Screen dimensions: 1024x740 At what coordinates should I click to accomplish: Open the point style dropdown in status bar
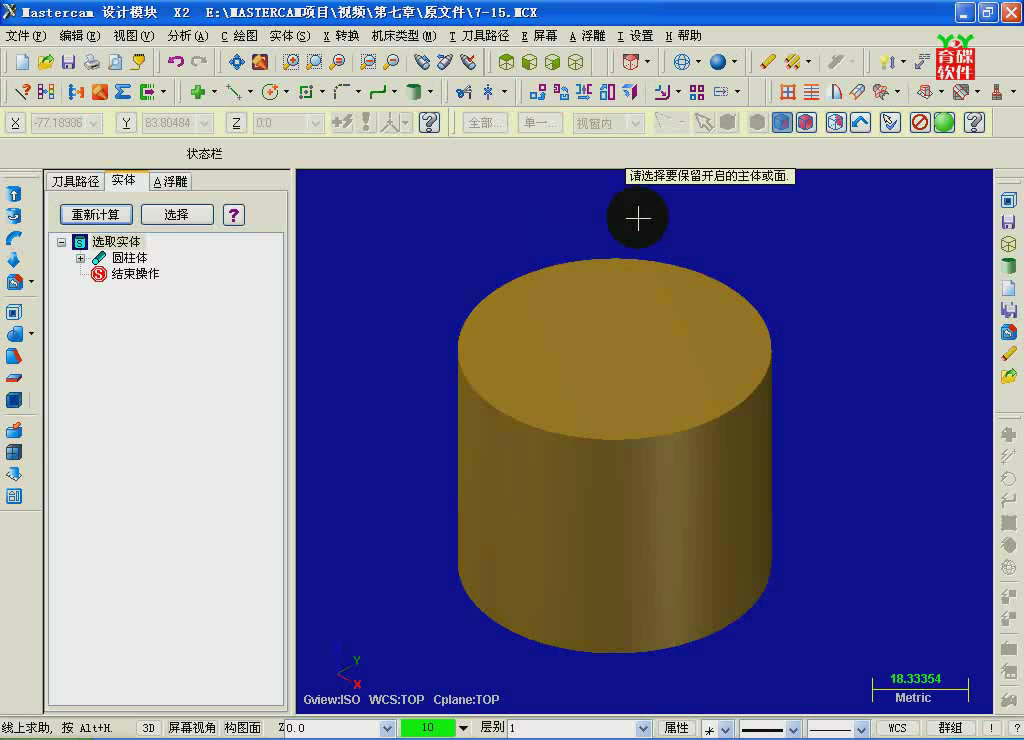click(x=726, y=729)
